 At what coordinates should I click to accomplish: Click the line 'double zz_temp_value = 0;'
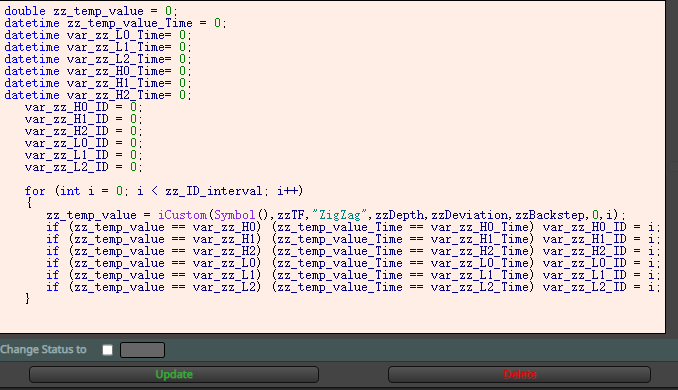click(x=91, y=11)
